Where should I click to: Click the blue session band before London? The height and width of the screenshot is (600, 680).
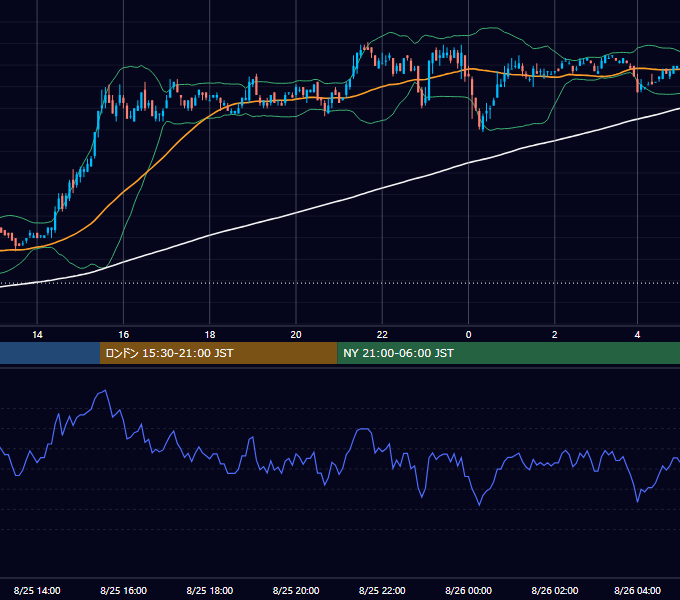pos(50,353)
